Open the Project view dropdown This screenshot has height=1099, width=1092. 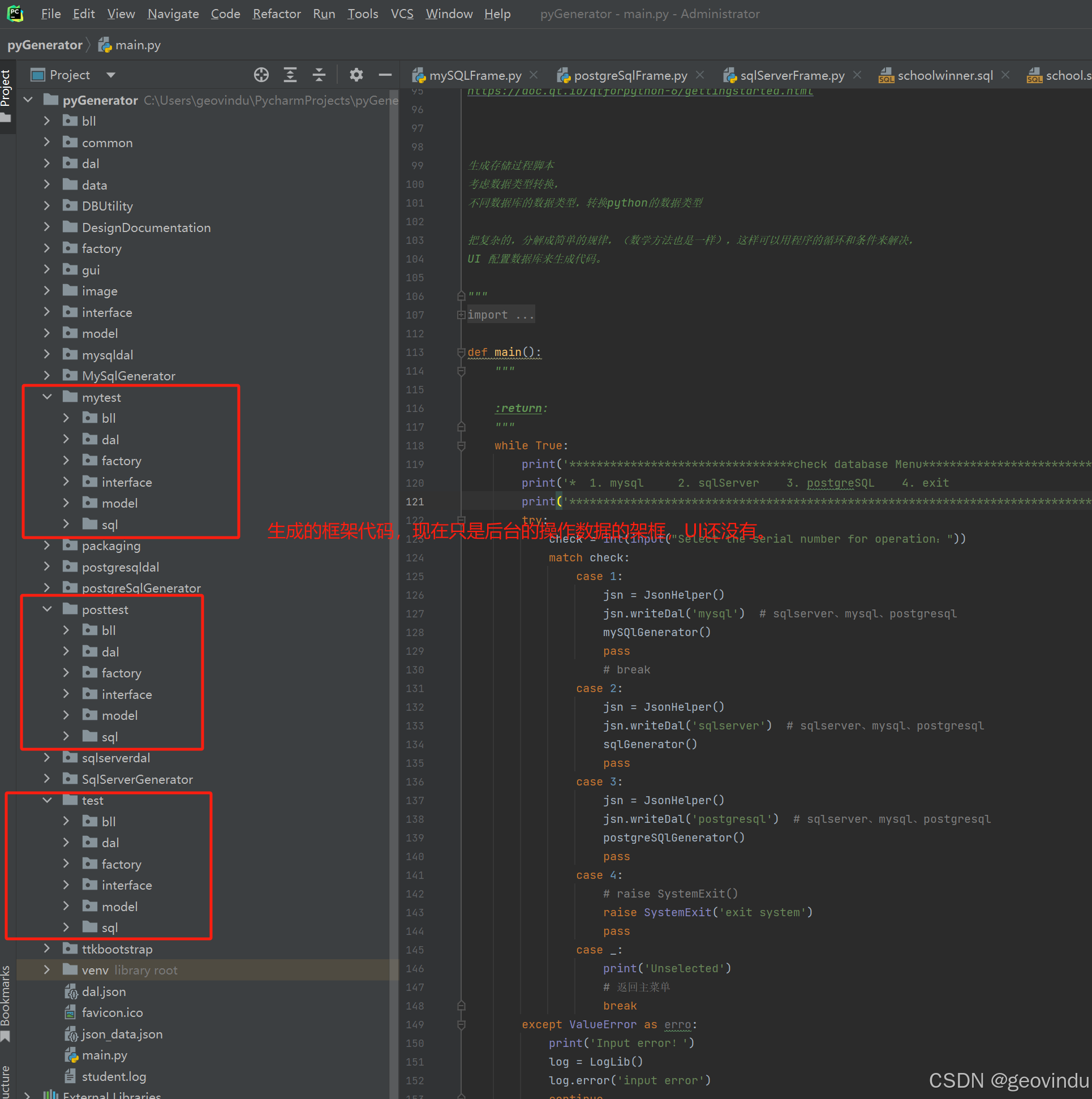111,75
